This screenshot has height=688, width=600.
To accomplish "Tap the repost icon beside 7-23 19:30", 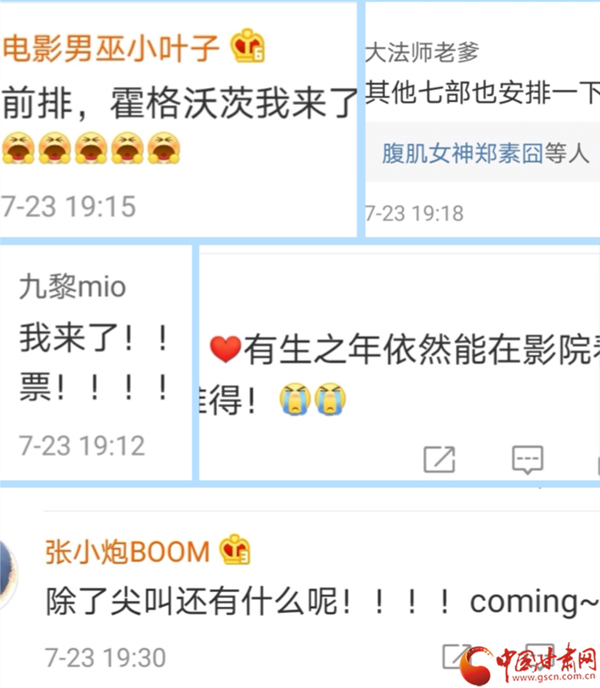I will coord(457,657).
